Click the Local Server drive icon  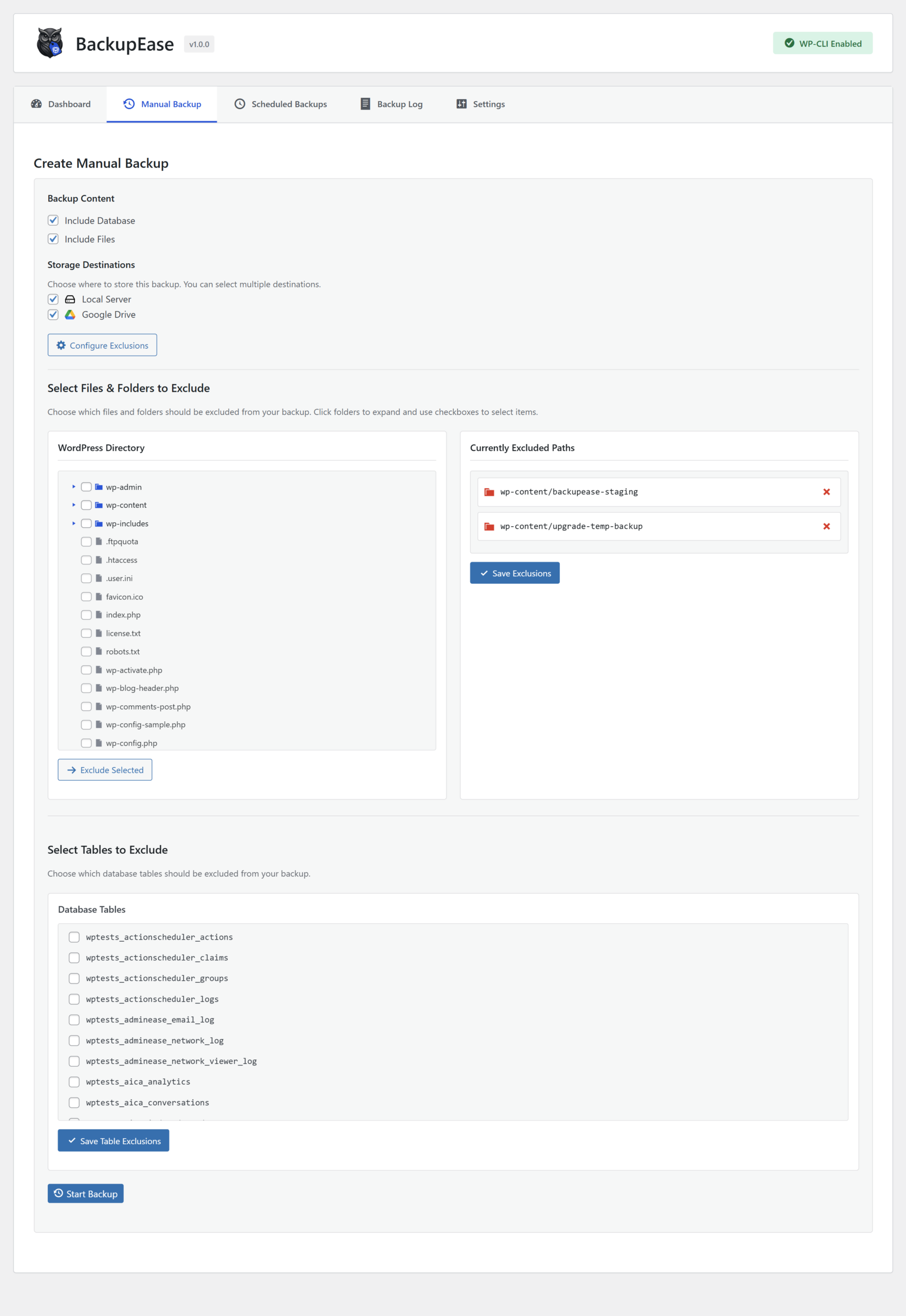tap(70, 299)
